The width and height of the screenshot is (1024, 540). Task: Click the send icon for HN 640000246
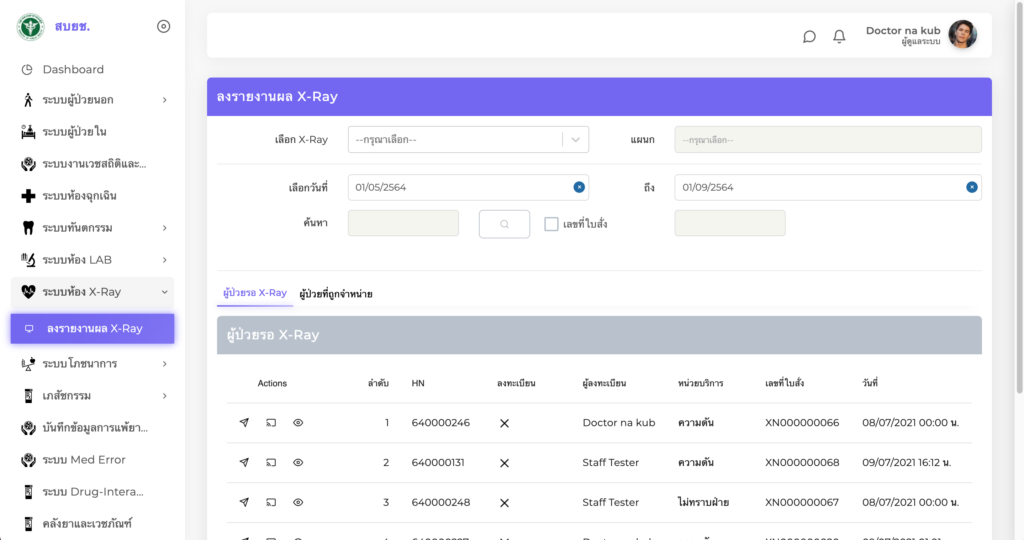point(244,423)
